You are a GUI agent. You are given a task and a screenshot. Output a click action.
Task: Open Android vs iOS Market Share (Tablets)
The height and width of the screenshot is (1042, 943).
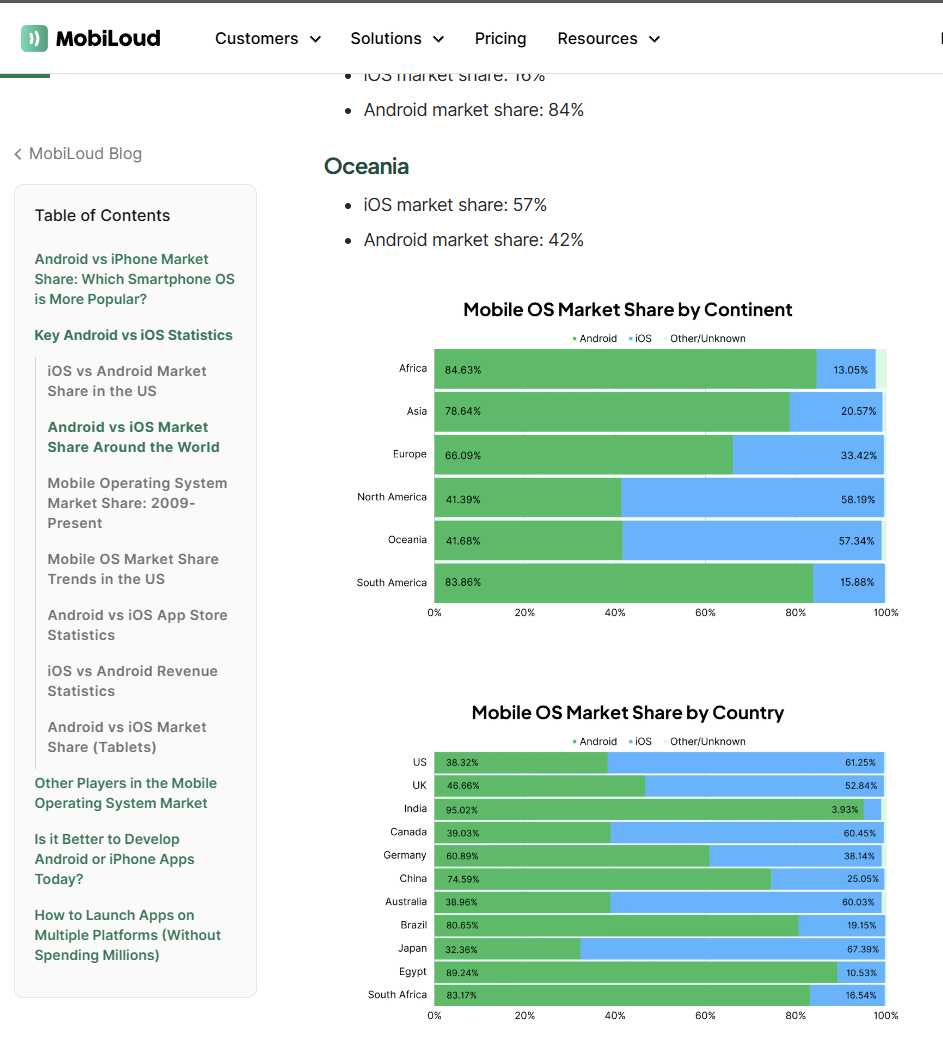127,737
